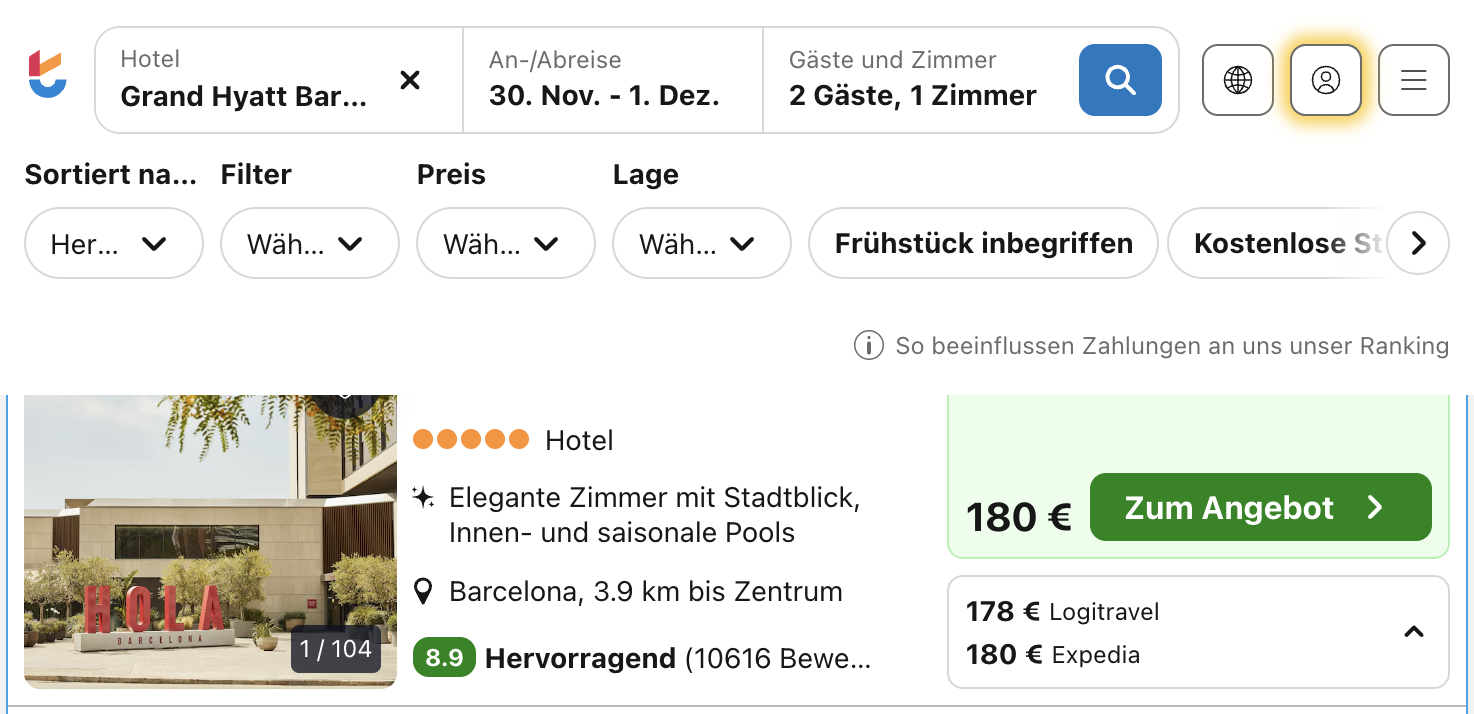1474x714 pixels.
Task: Open the hotel photo thumbnail
Action: tap(210, 540)
